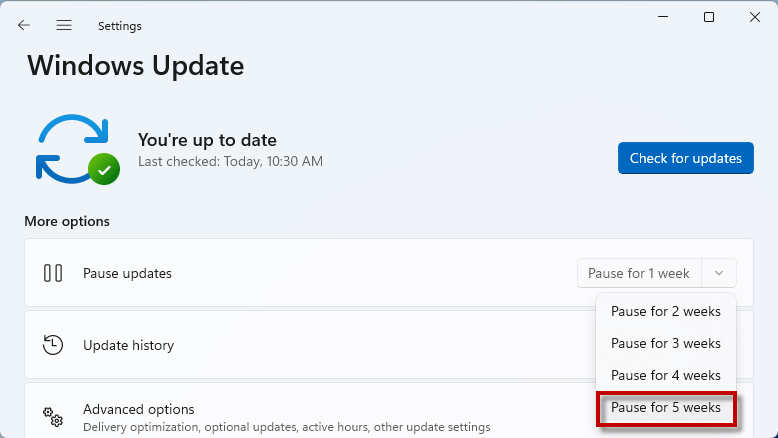
Task: Click the green checkmark status badge
Action: click(104, 169)
